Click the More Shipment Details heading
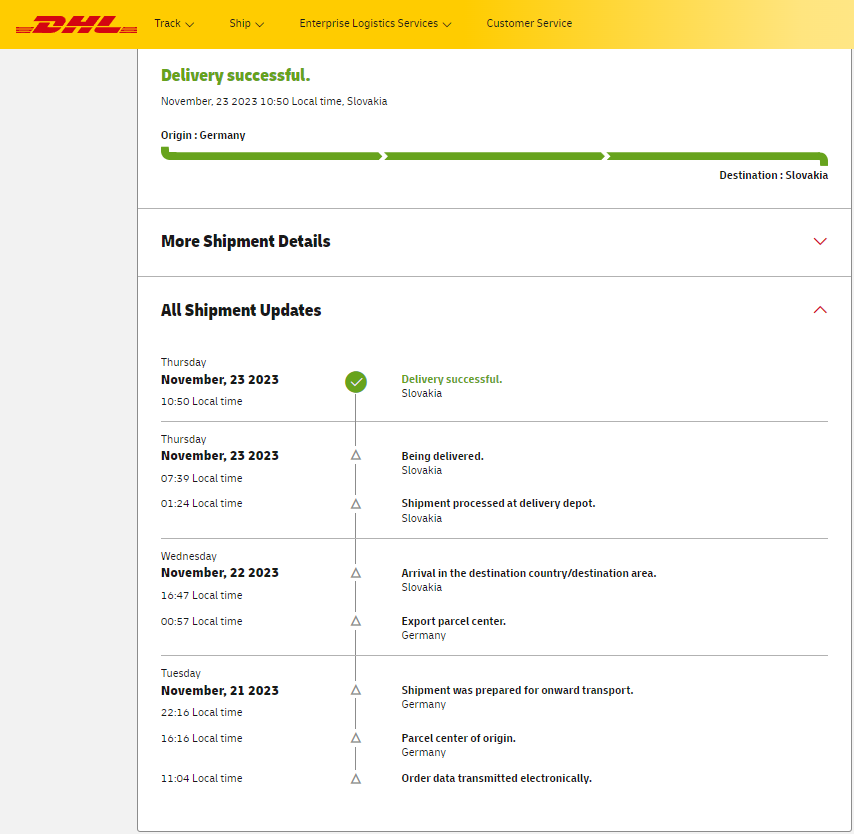The image size is (854, 834). [x=245, y=241]
